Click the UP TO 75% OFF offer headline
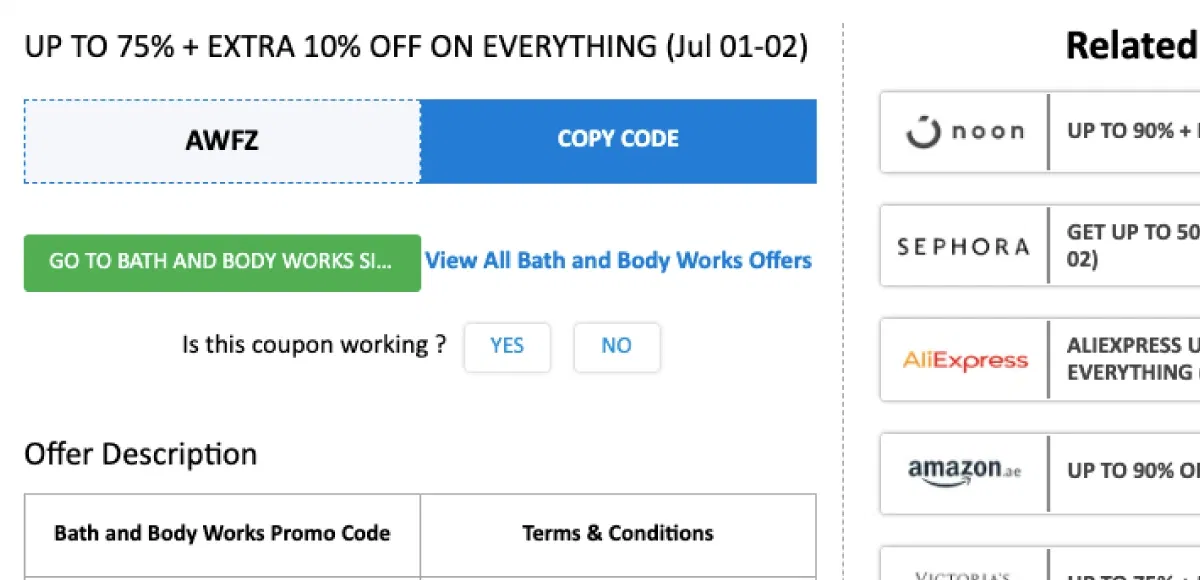Viewport: 1200px width, 580px height. (x=416, y=45)
